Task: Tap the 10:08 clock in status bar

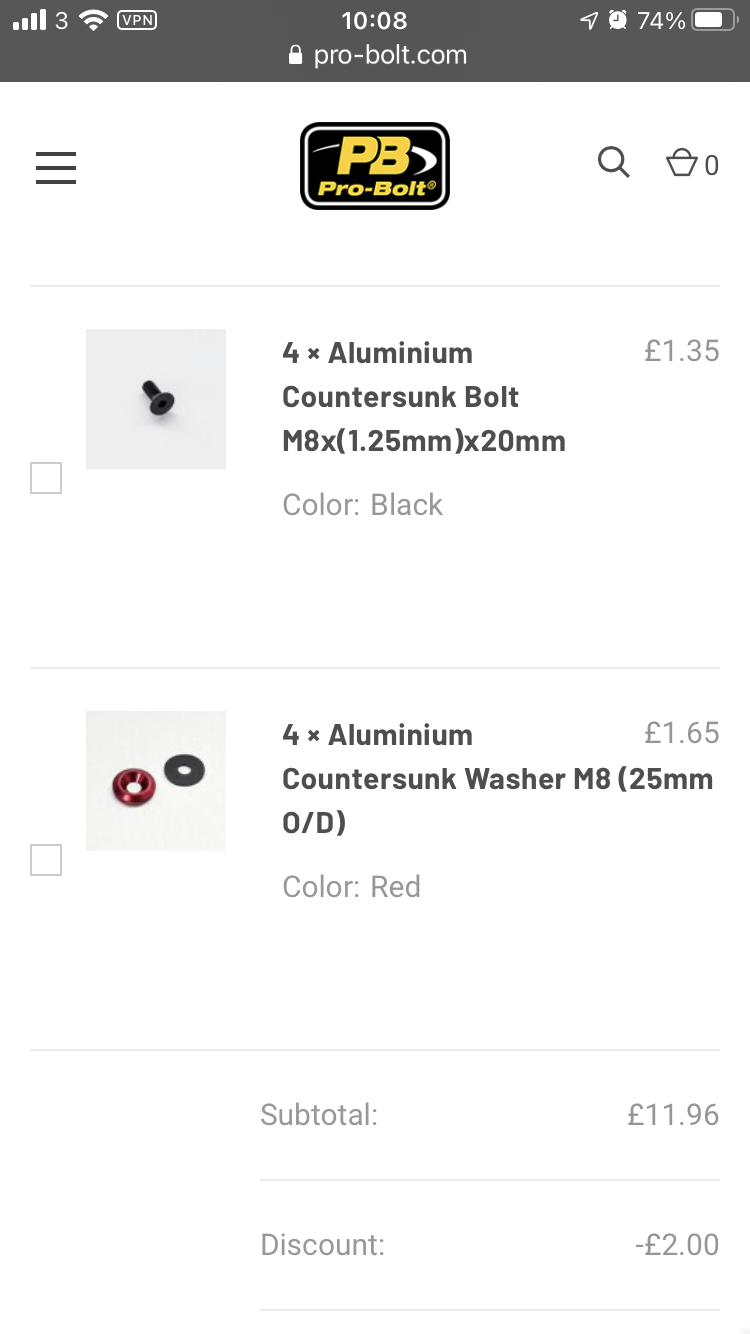Action: pos(374,20)
